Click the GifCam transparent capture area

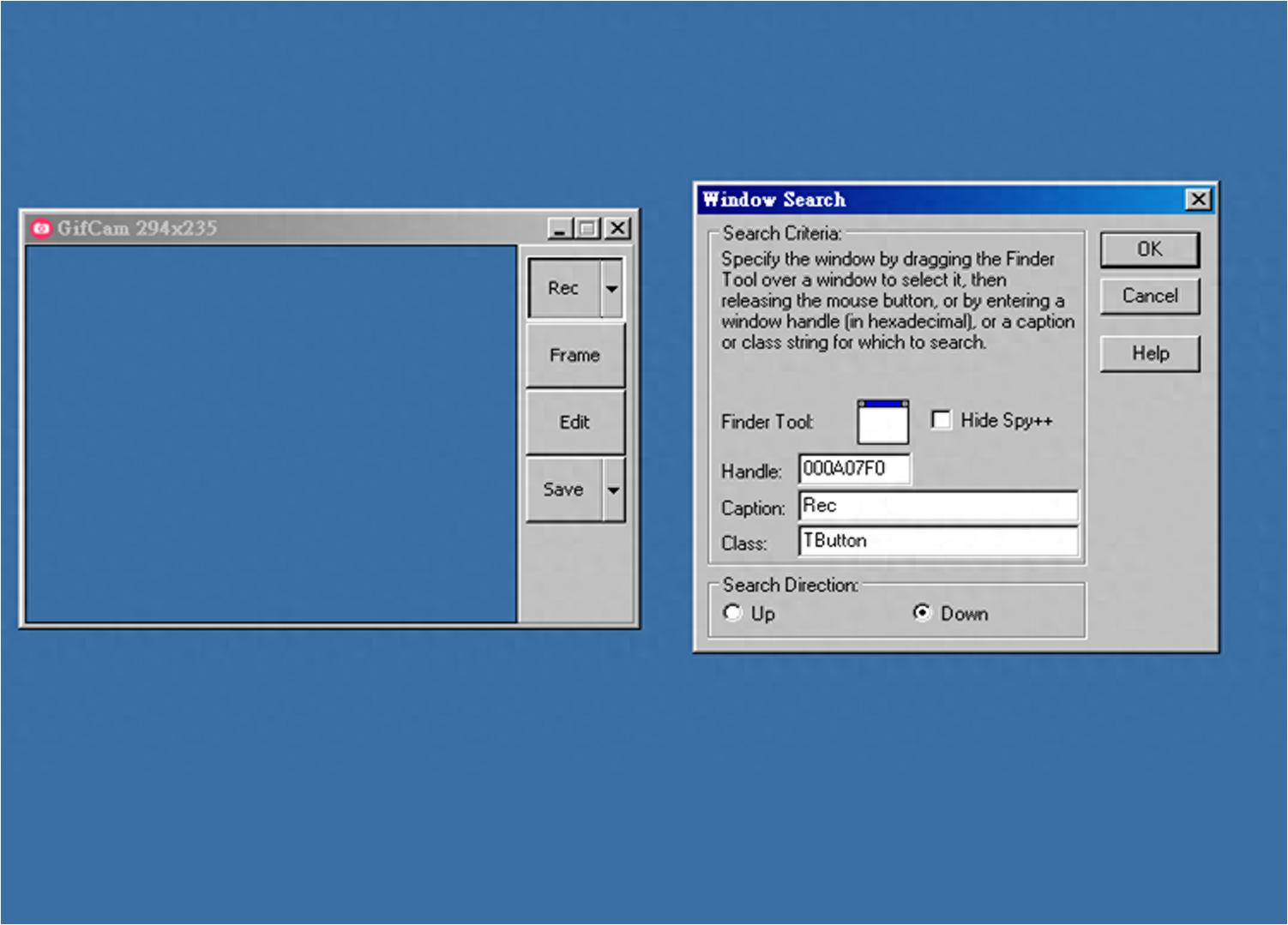tap(271, 434)
